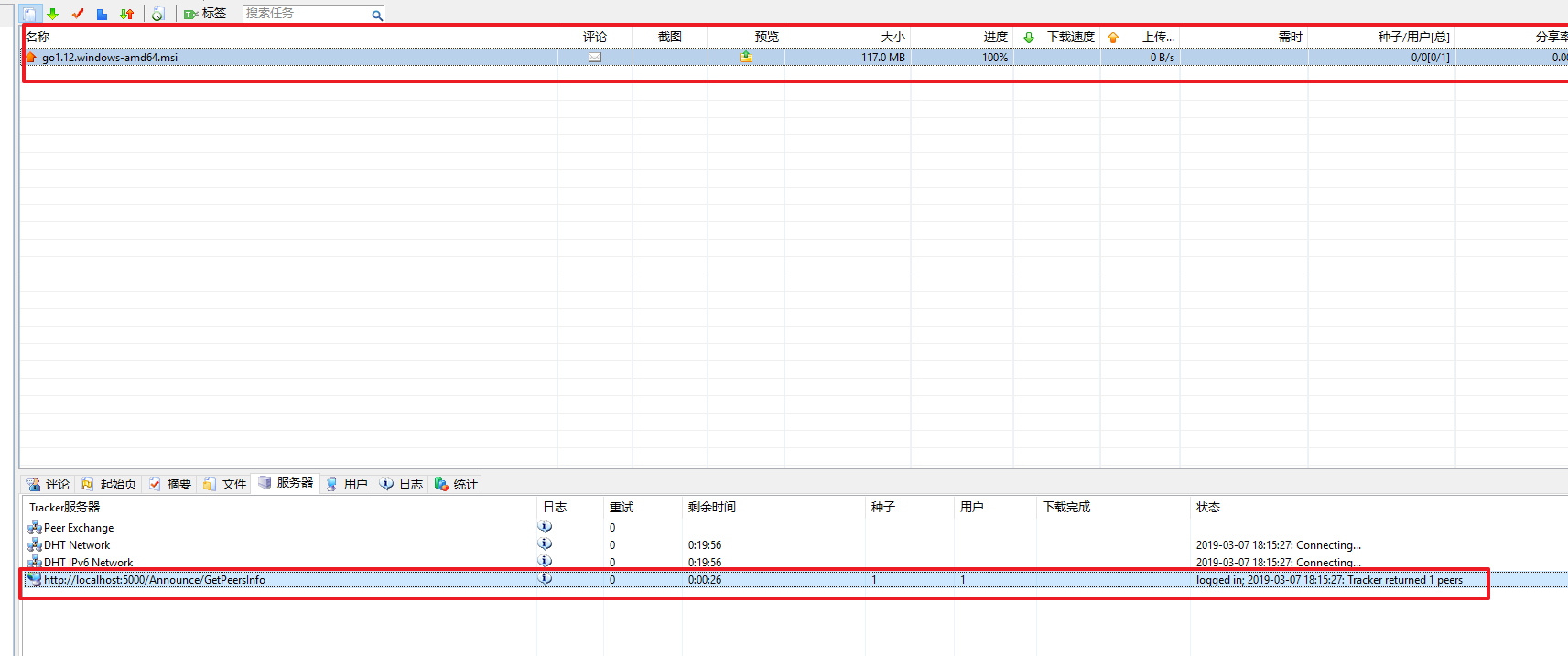
Task: Switch to the 起始页 tab
Action: pyautogui.click(x=110, y=484)
